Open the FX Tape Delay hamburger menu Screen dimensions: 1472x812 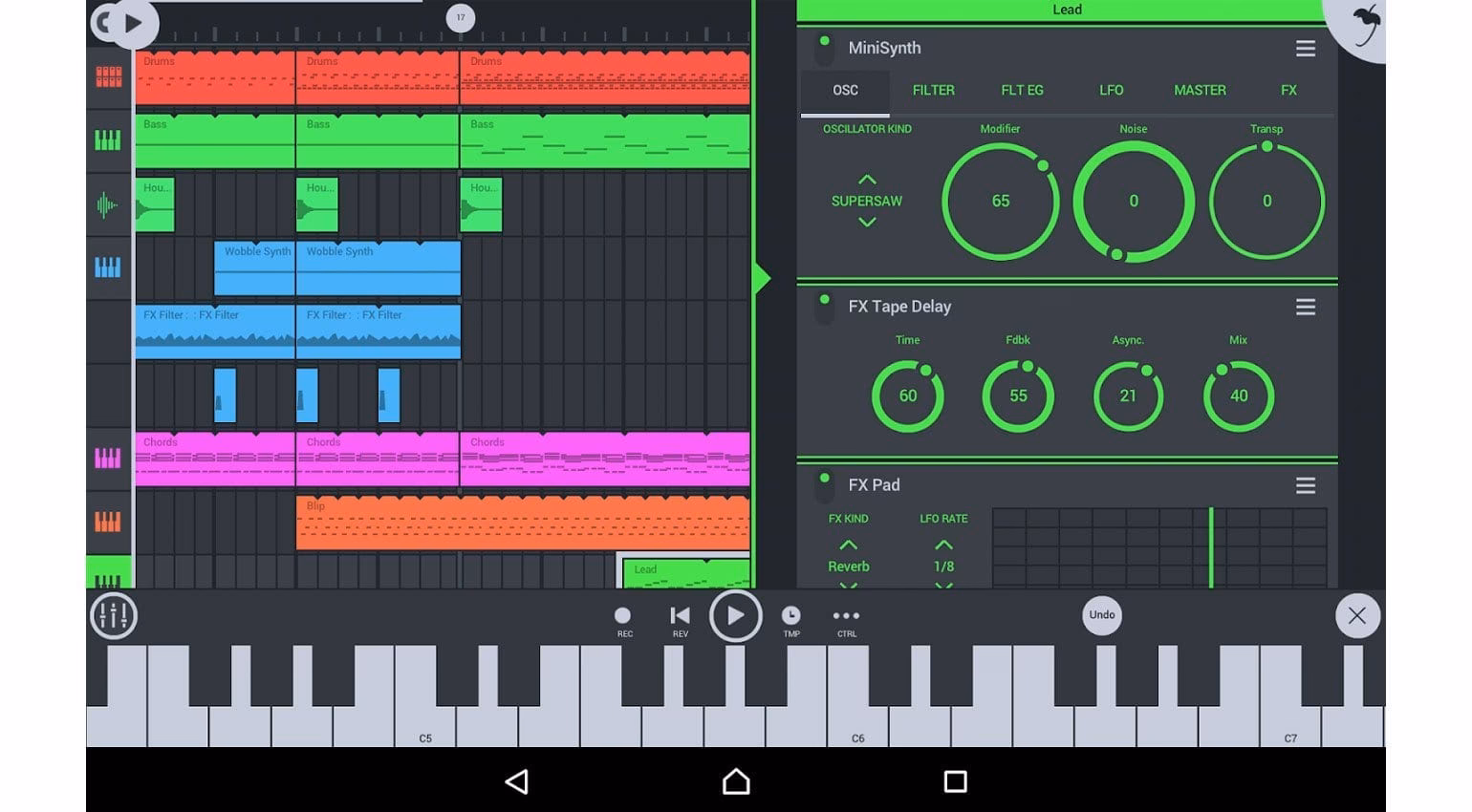click(x=1306, y=307)
